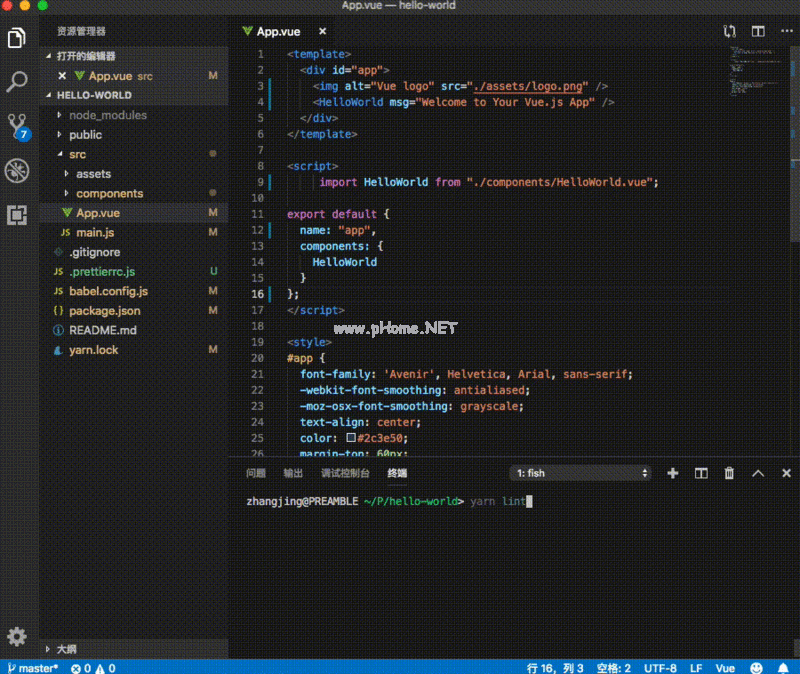
Task: Open babel.config.js in the file tree
Action: point(134,291)
